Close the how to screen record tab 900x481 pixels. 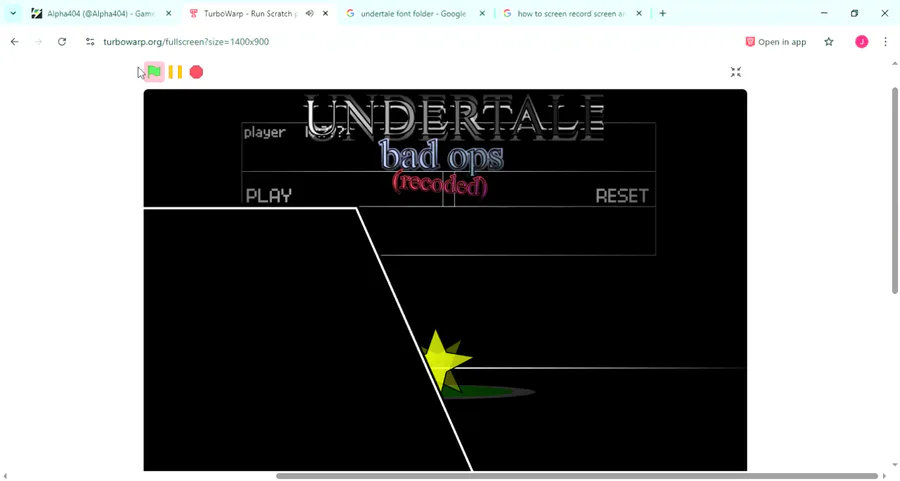pos(639,13)
